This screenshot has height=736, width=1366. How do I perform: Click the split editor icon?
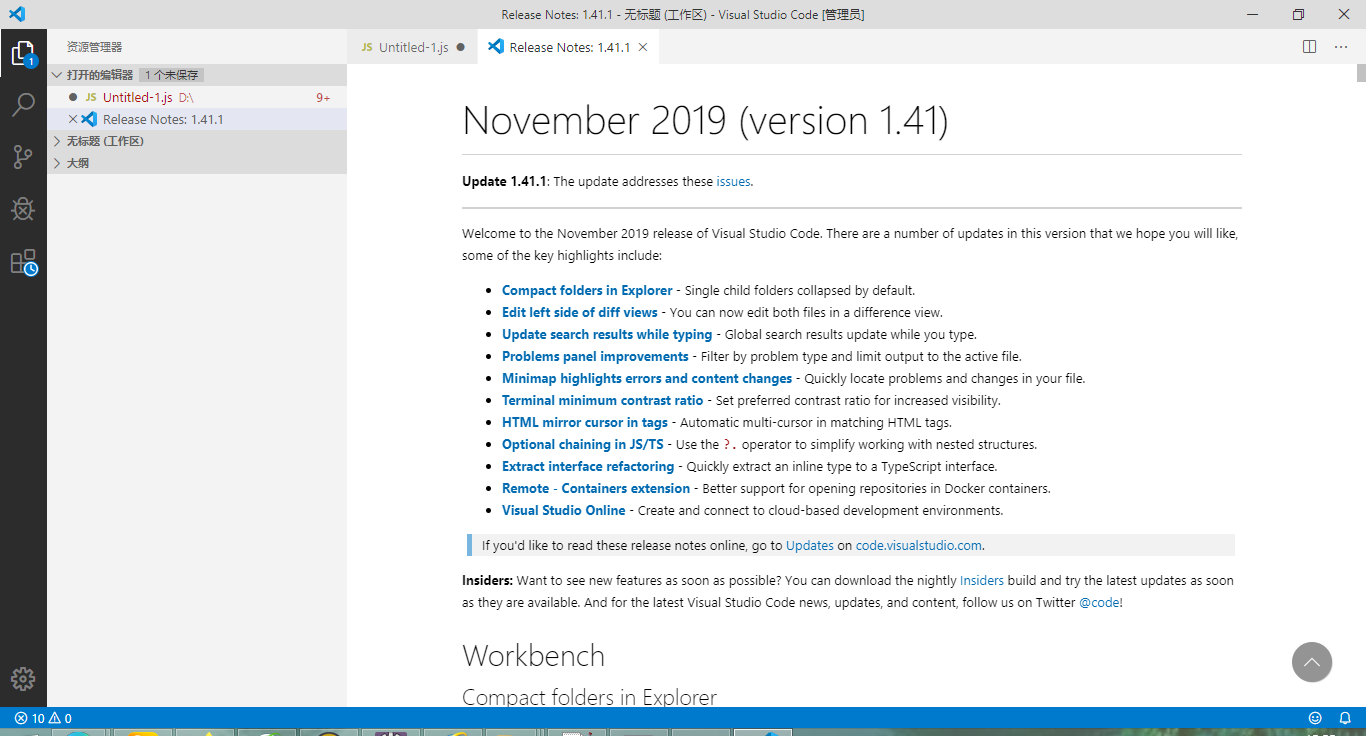pyautogui.click(x=1310, y=47)
